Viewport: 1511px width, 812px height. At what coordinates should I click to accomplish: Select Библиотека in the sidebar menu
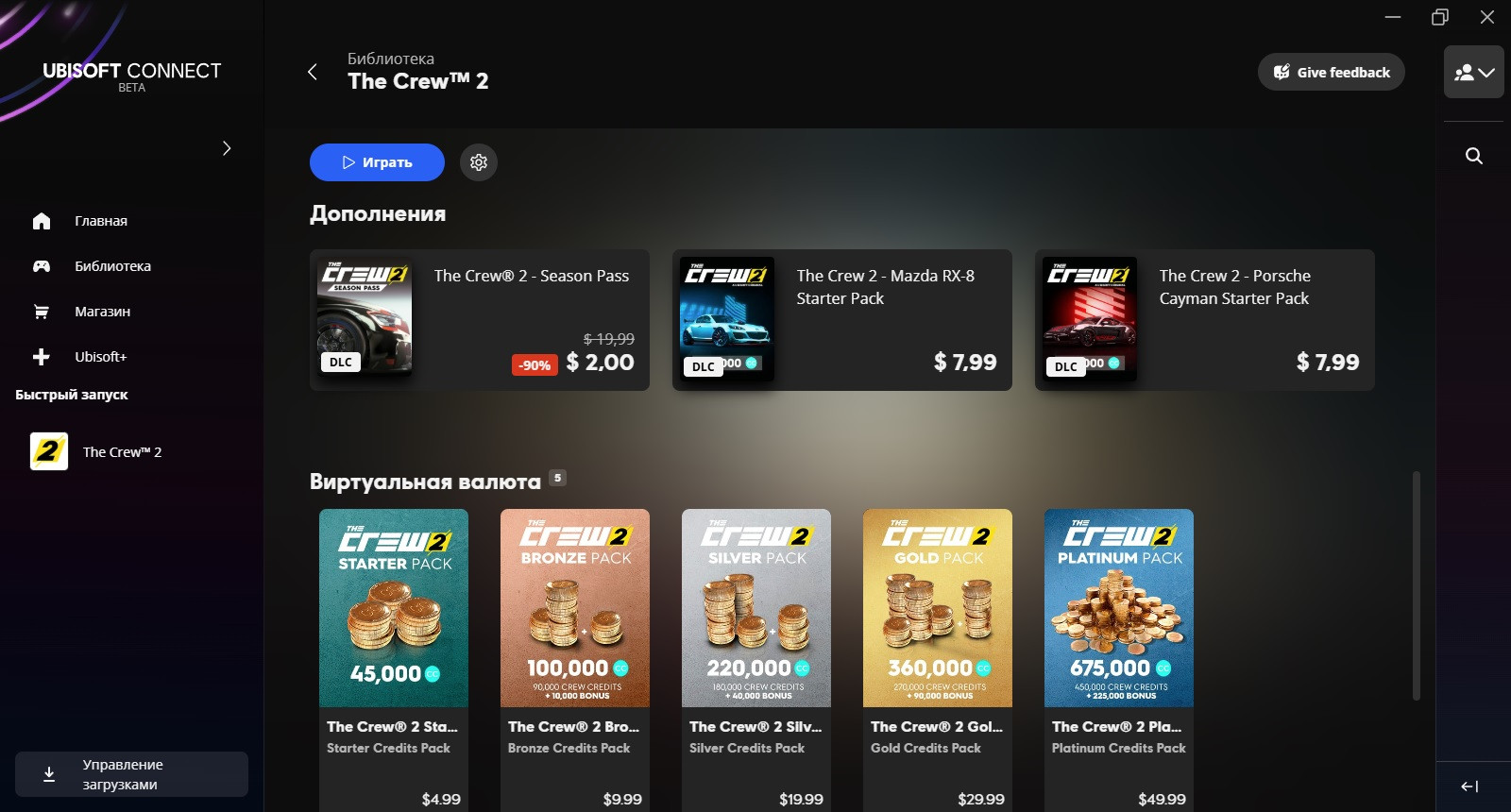[x=113, y=266]
